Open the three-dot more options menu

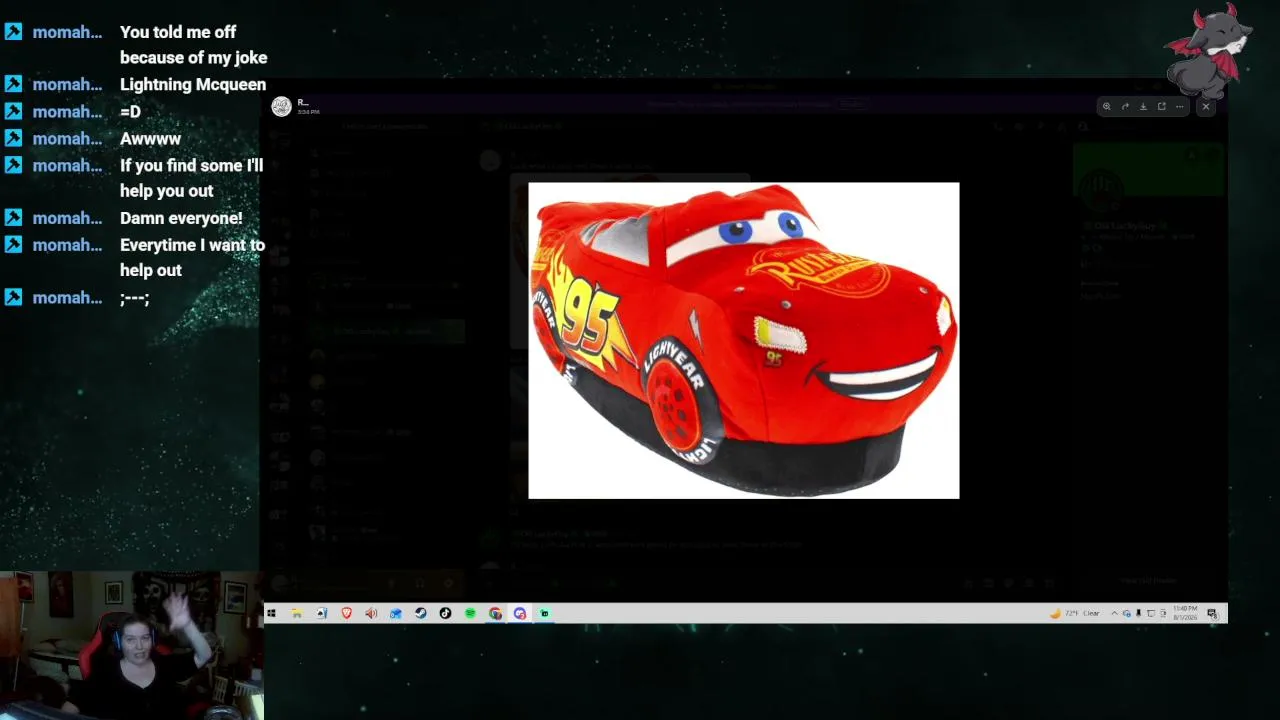[x=1180, y=106]
